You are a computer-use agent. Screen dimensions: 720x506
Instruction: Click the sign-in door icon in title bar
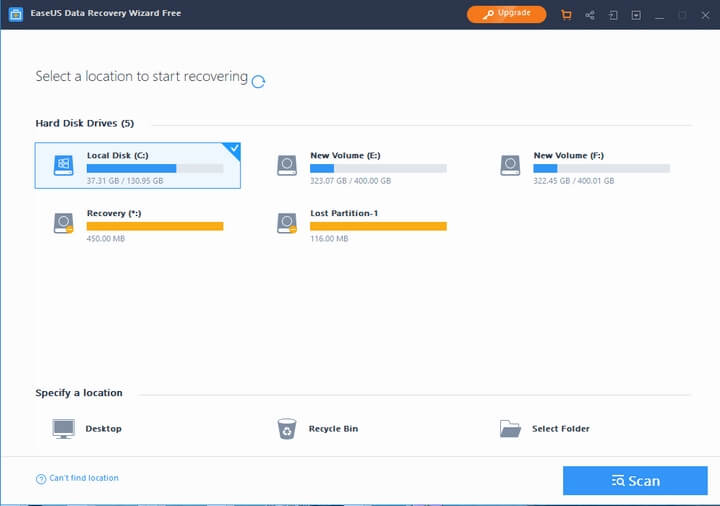click(x=613, y=16)
